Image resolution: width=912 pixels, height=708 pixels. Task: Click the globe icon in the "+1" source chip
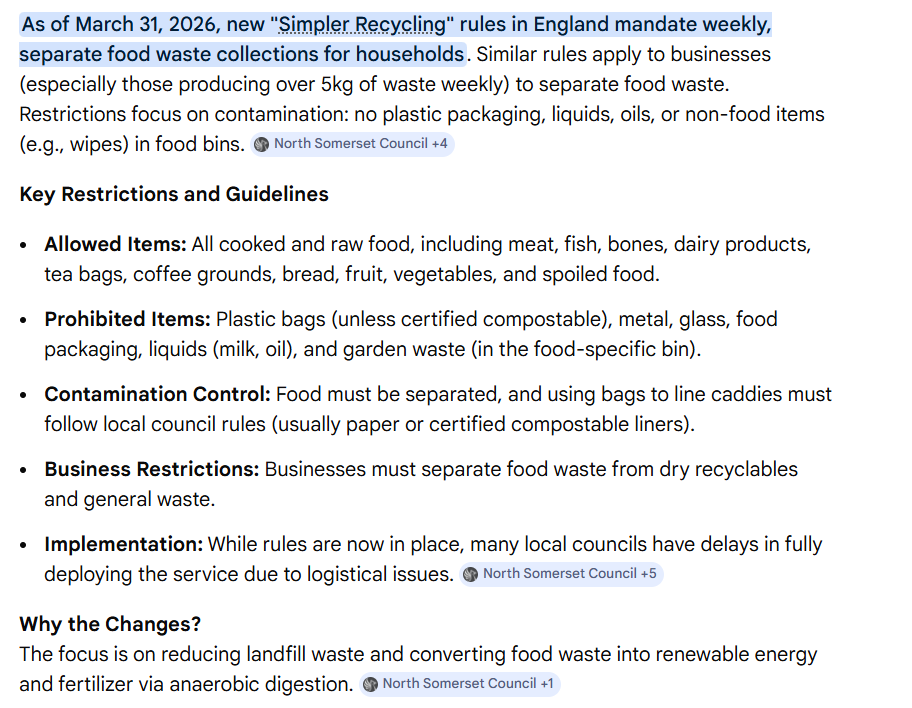(371, 684)
